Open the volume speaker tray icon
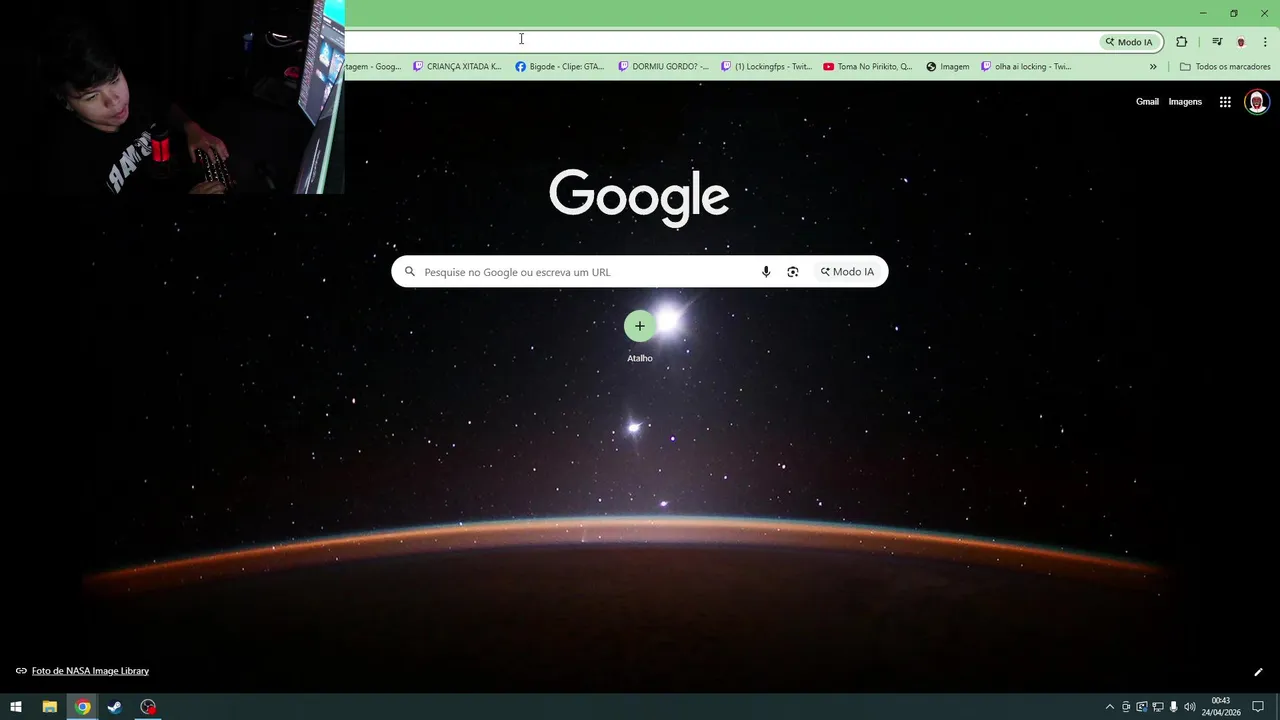Viewport: 1280px width, 720px height. pos(1189,707)
